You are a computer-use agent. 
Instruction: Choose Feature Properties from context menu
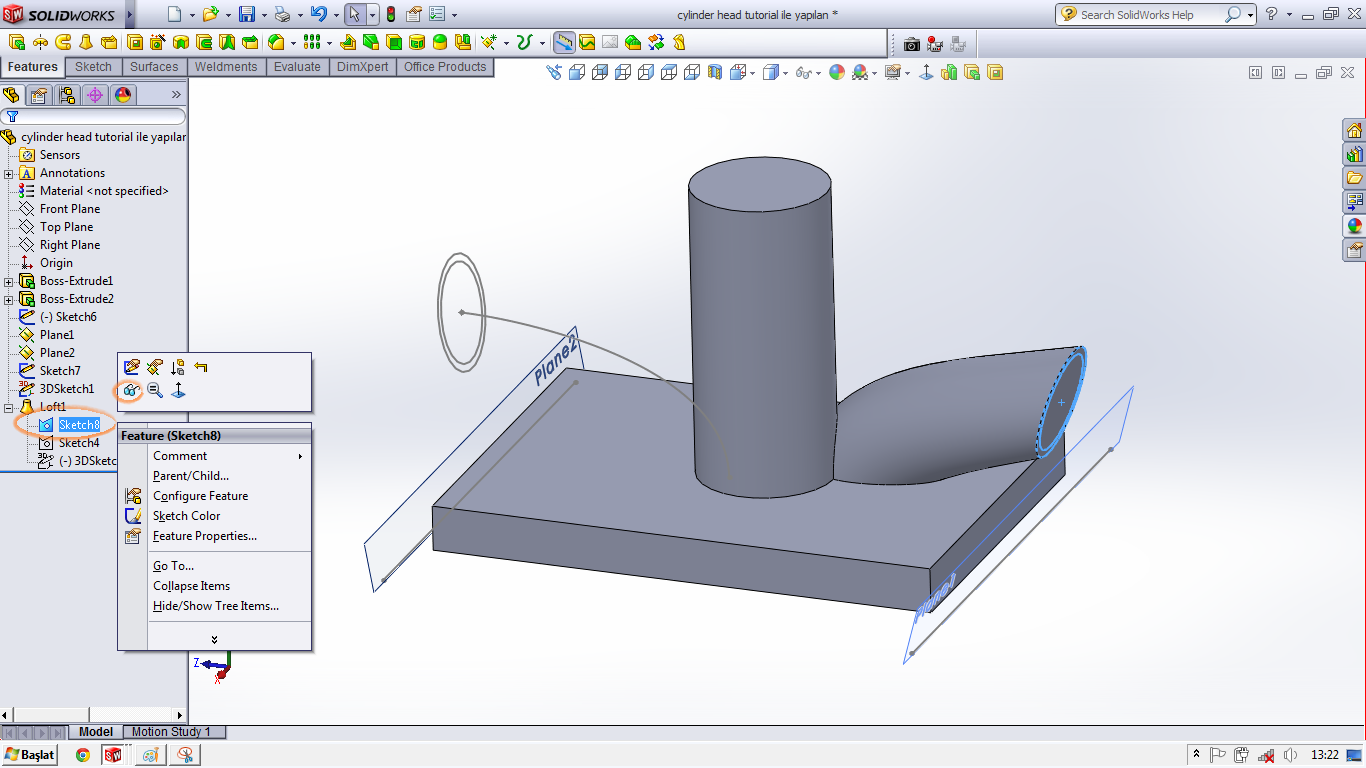[x=205, y=536]
